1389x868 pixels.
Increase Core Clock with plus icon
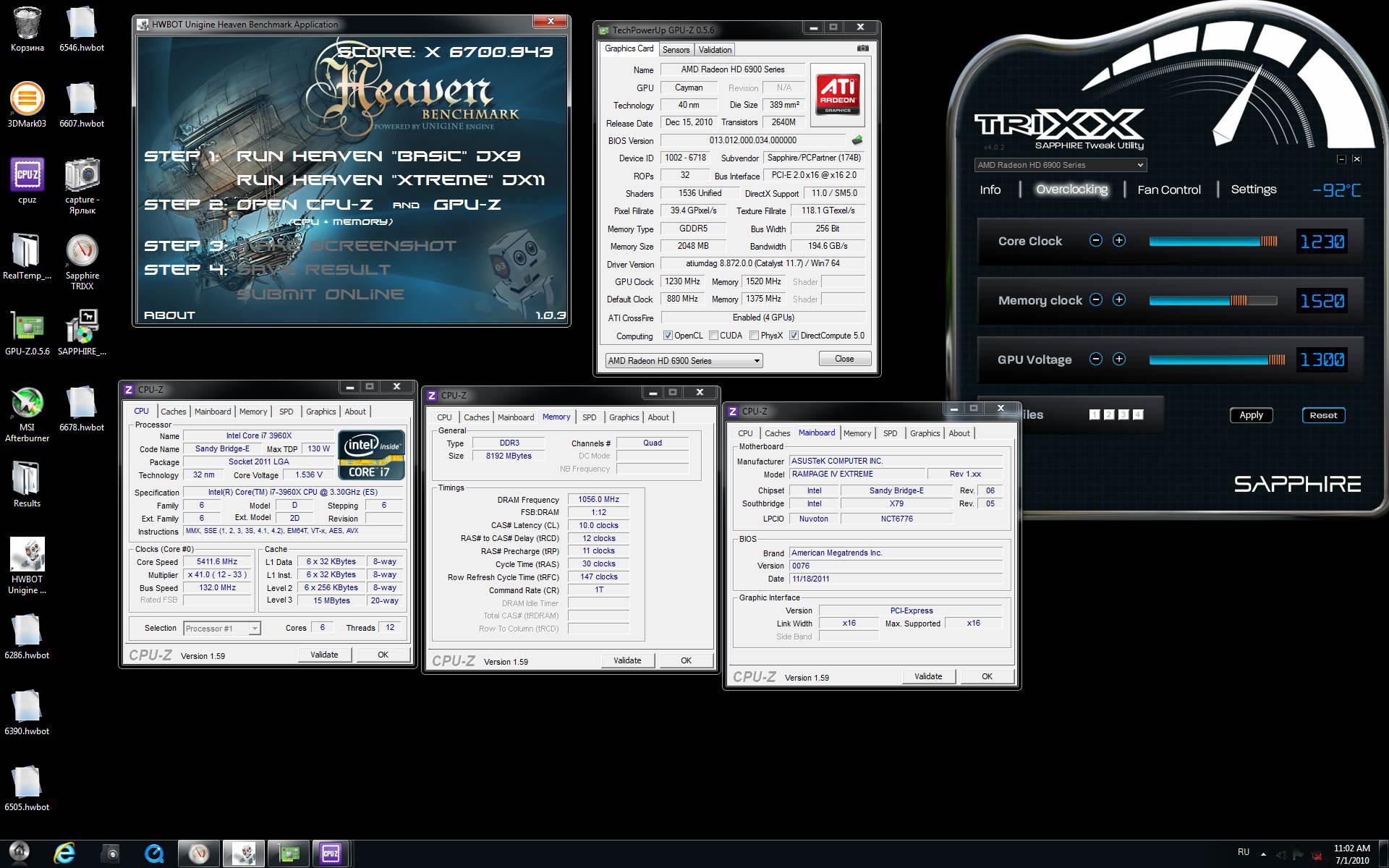coord(1118,240)
